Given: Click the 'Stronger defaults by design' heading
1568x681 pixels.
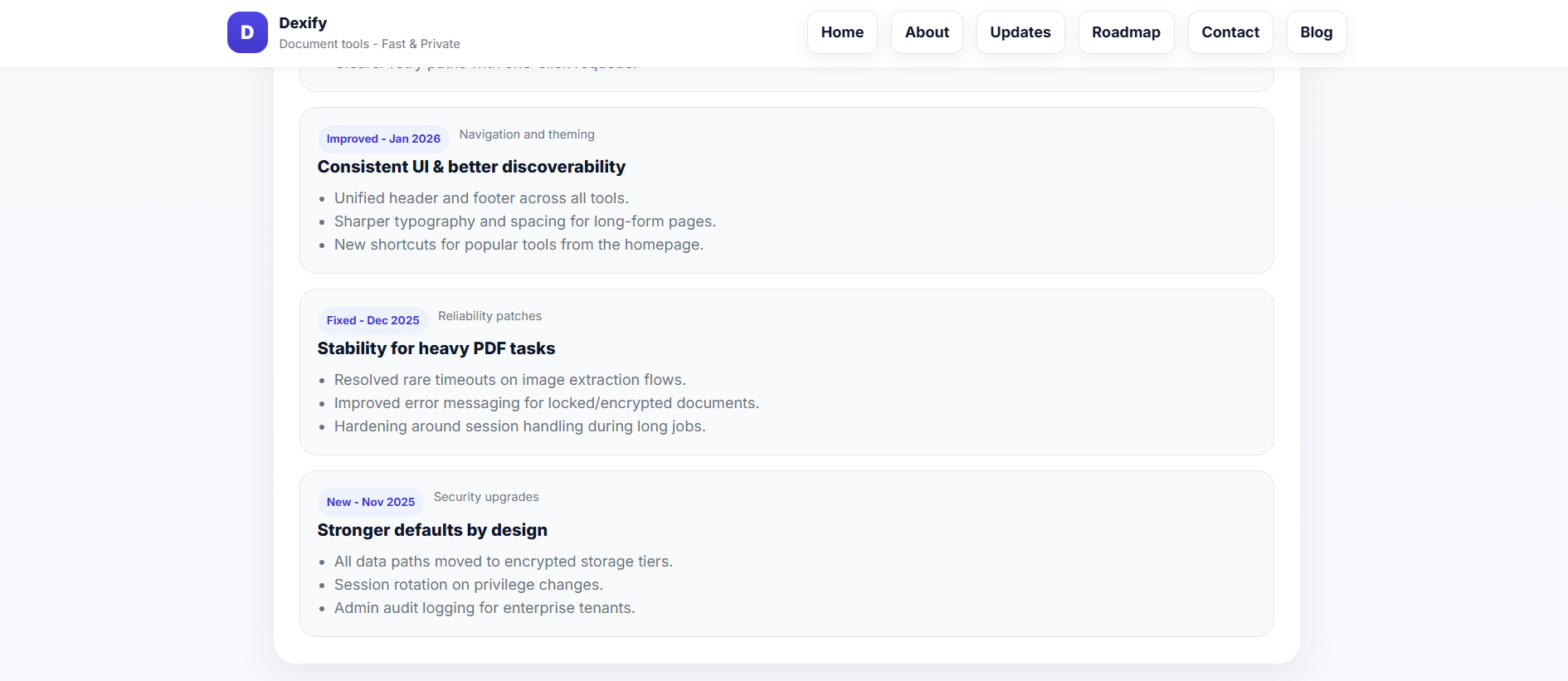Looking at the screenshot, I should 432,529.
